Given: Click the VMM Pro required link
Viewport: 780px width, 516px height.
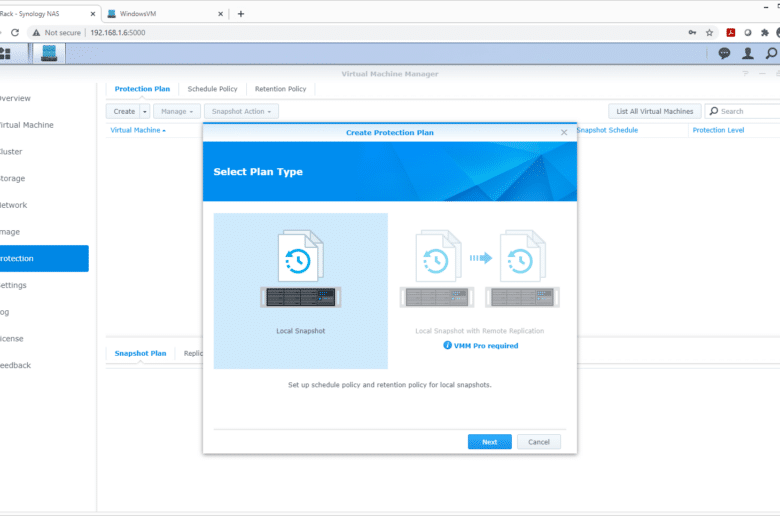Looking at the screenshot, I should coord(486,346).
